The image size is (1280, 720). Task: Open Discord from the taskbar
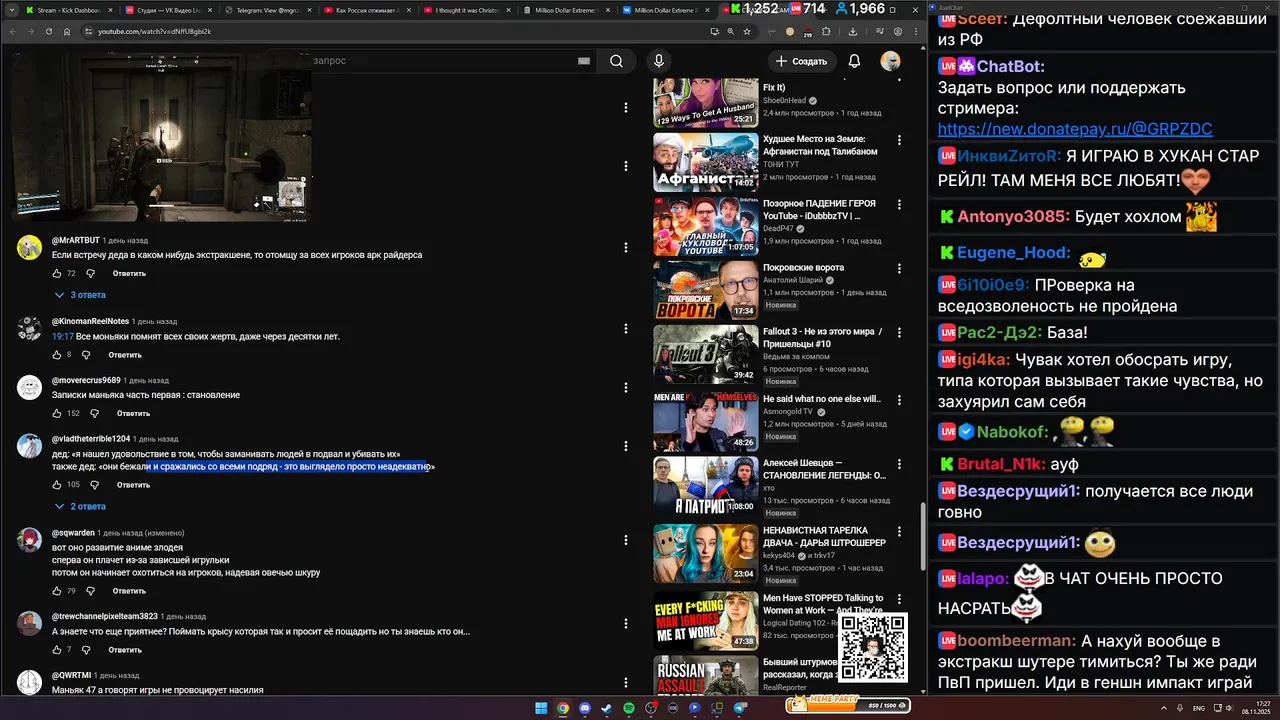[585, 708]
